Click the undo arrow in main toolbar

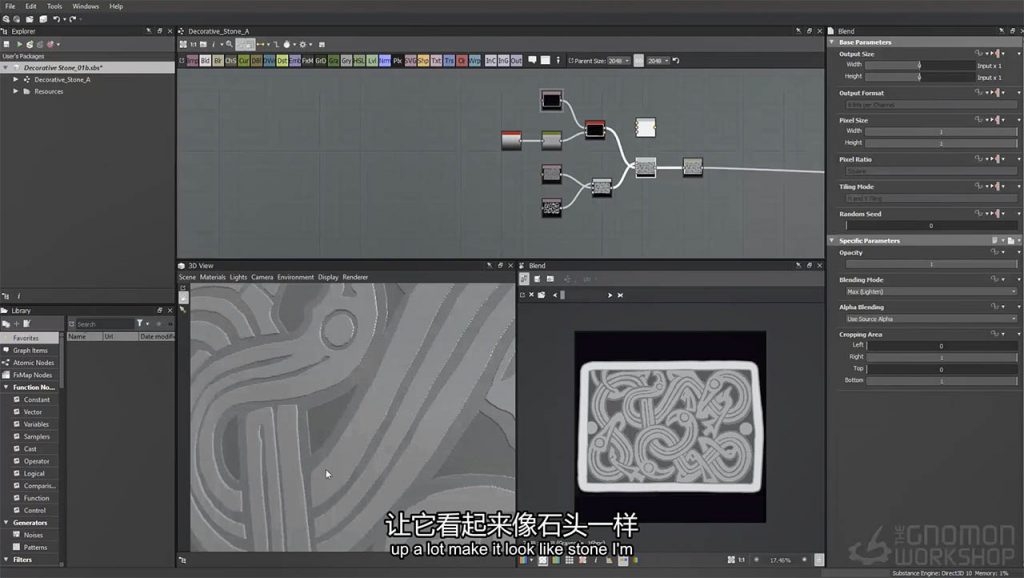click(x=57, y=19)
